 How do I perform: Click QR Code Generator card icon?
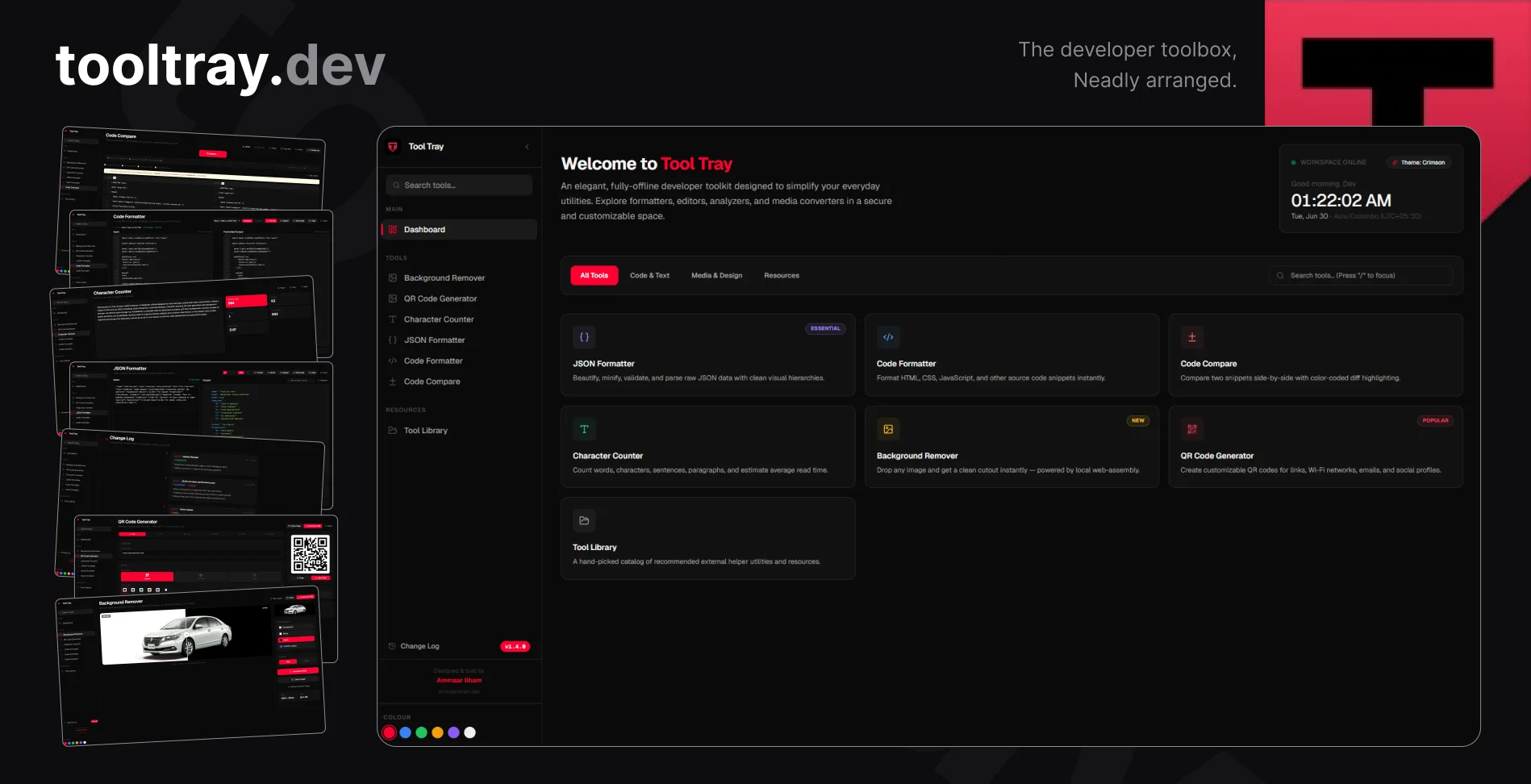tap(1191, 429)
